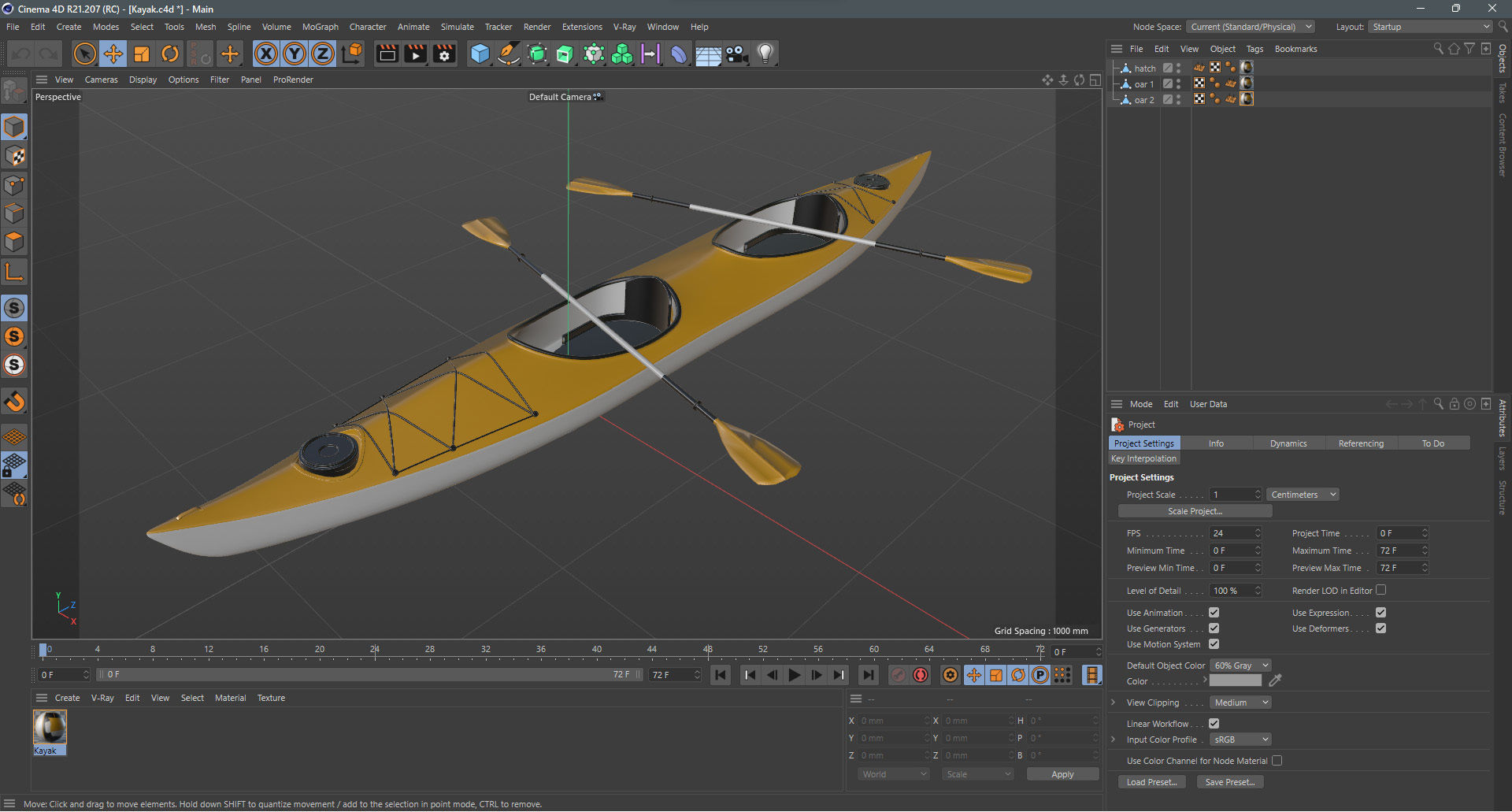The height and width of the screenshot is (812, 1512).
Task: Toggle Use Animation checkbox
Action: tap(1214, 613)
